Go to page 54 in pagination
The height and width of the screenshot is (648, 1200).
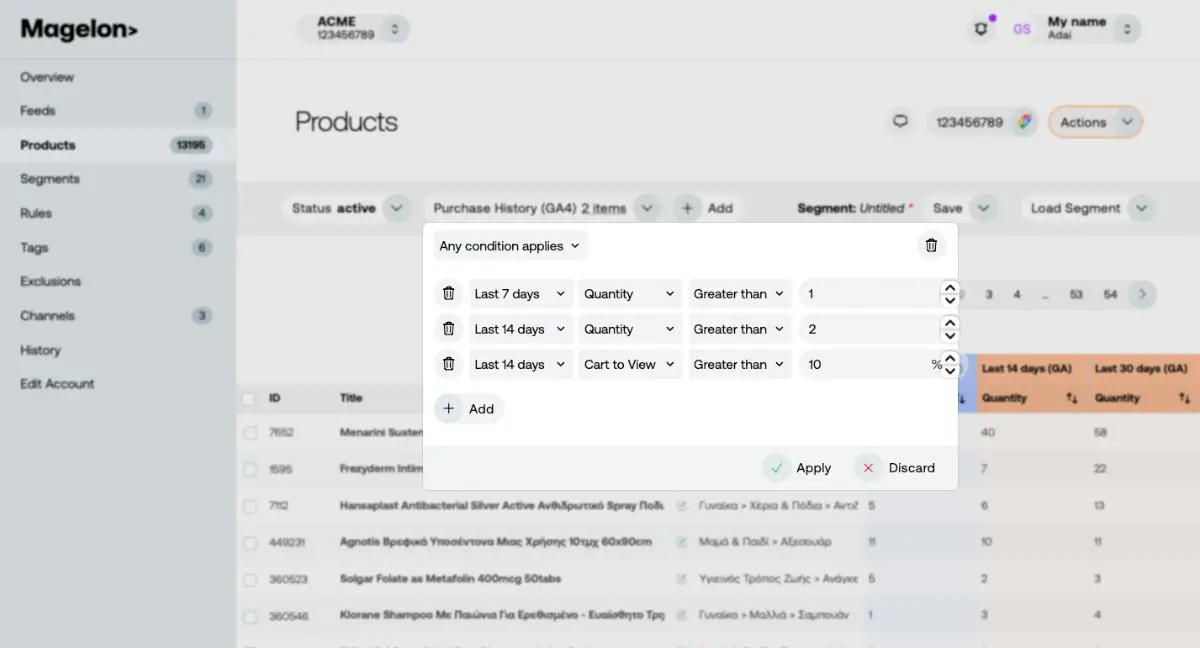[1110, 294]
